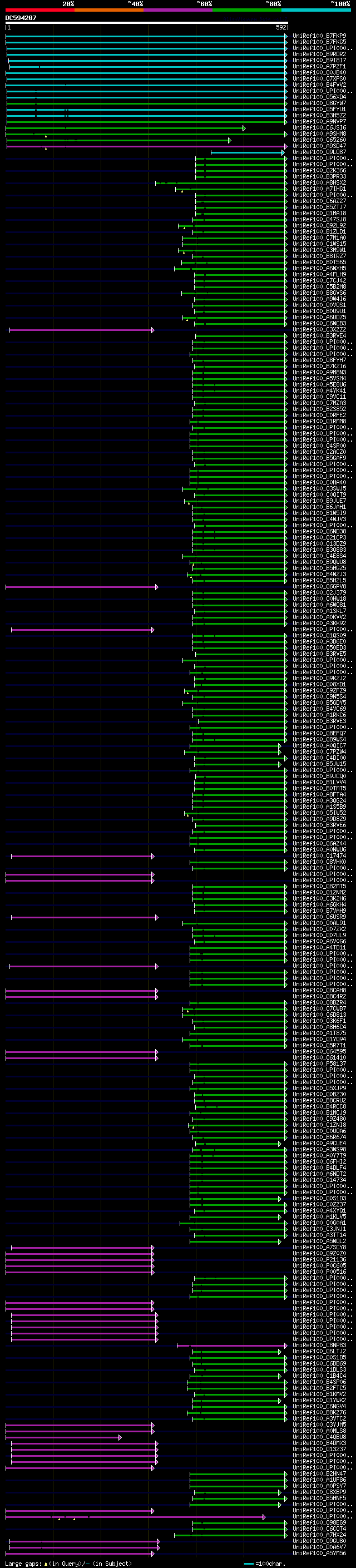Select the UniRef100_Q92L92 label
The width and height of the screenshot is (356, 1568).
[319, 225]
